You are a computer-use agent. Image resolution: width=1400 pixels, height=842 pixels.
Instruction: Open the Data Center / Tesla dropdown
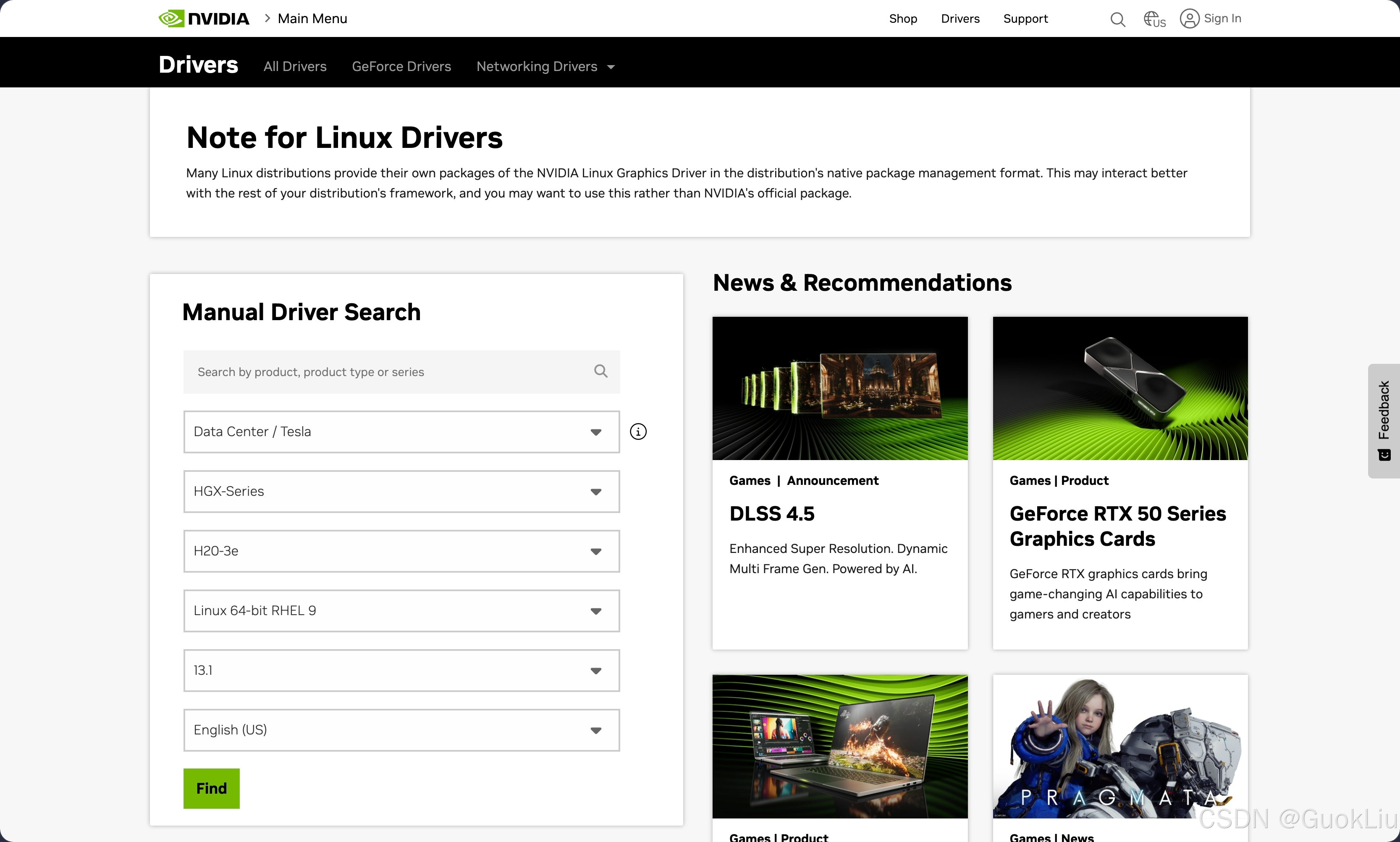pyautogui.click(x=401, y=432)
